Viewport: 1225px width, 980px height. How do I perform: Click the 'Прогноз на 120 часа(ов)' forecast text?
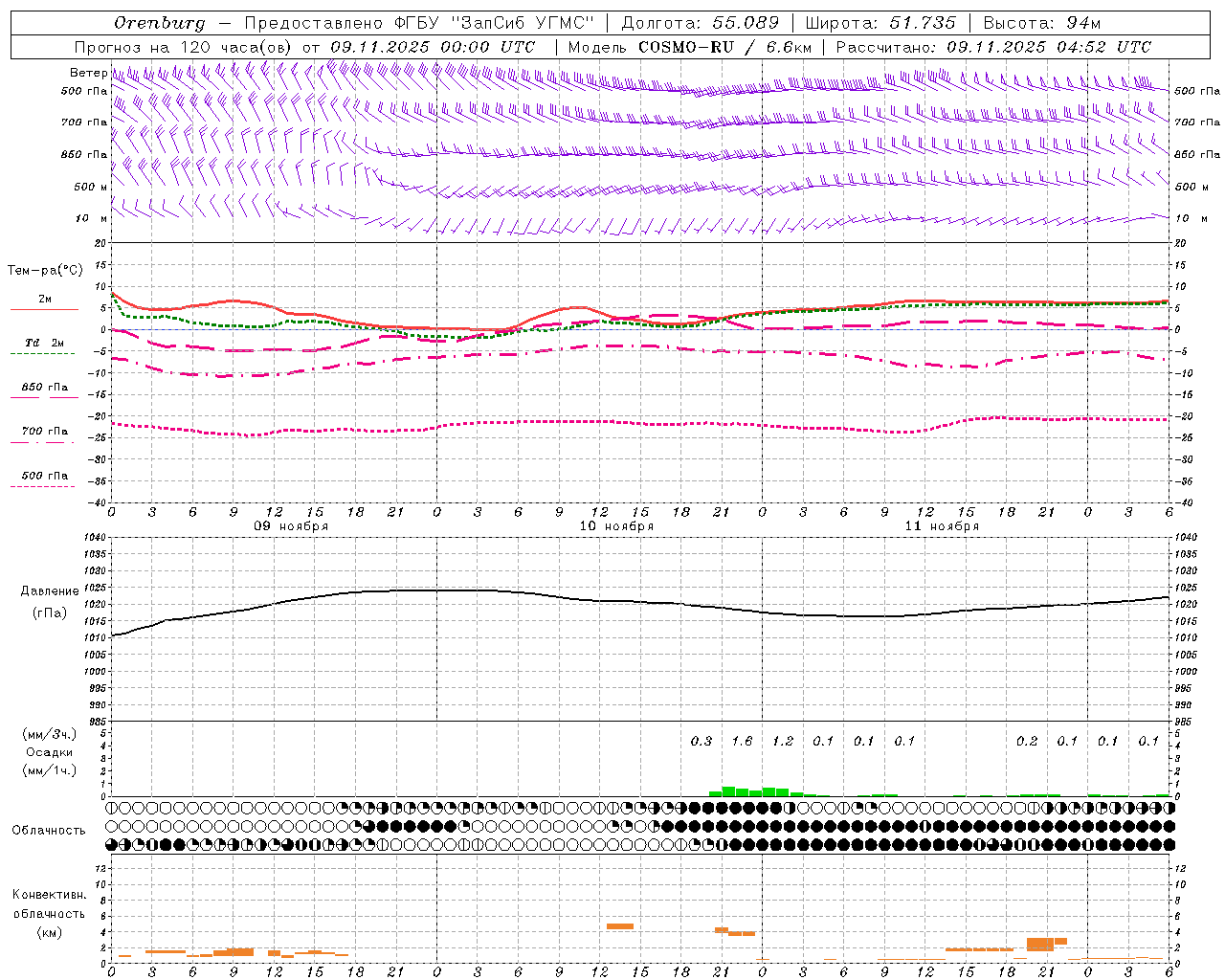click(x=184, y=47)
